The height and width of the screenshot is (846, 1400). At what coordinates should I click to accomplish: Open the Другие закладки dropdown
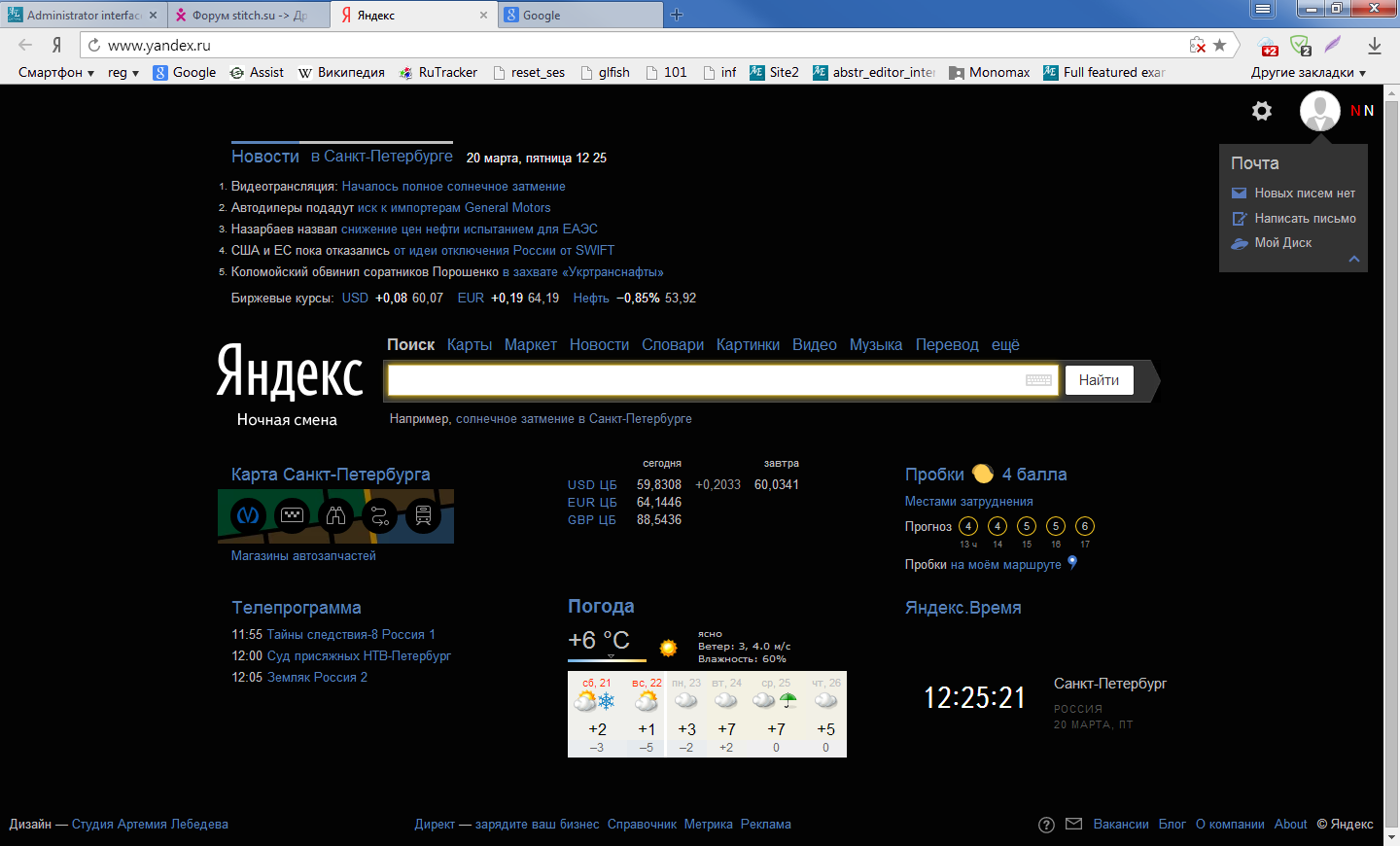[1308, 72]
